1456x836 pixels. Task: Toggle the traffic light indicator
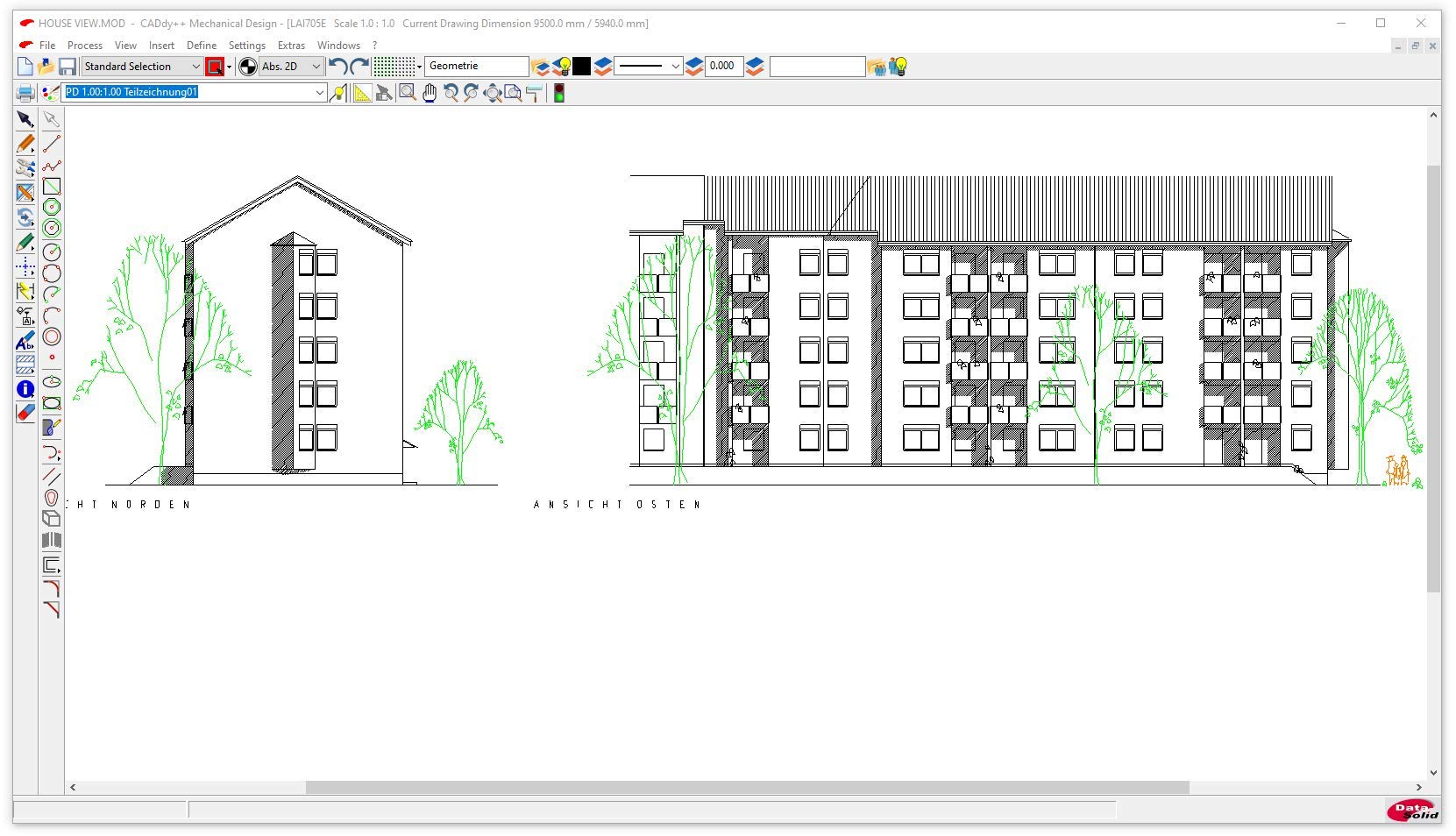558,93
